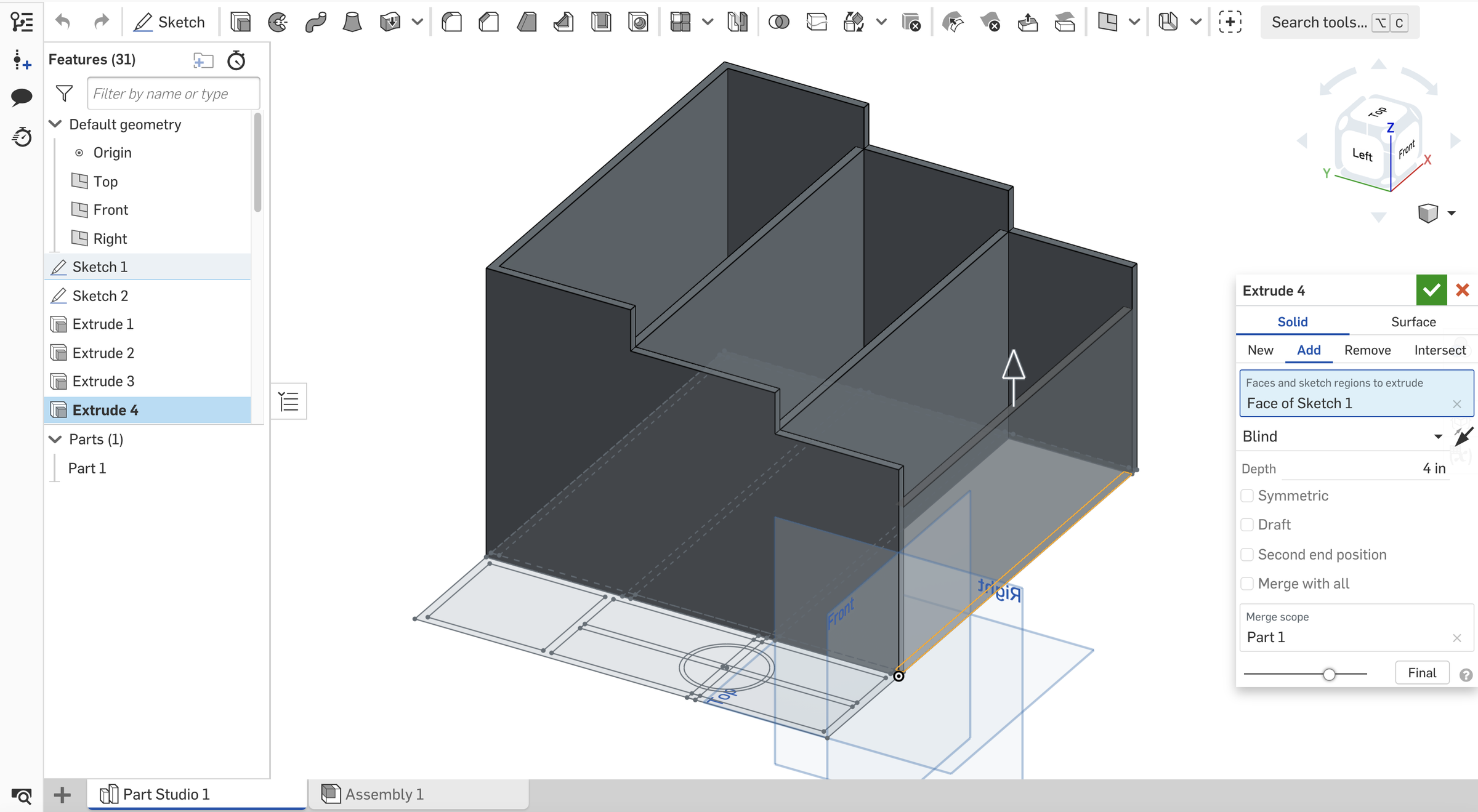Select the Chamfer tool
The image size is (1478, 812).
click(488, 22)
